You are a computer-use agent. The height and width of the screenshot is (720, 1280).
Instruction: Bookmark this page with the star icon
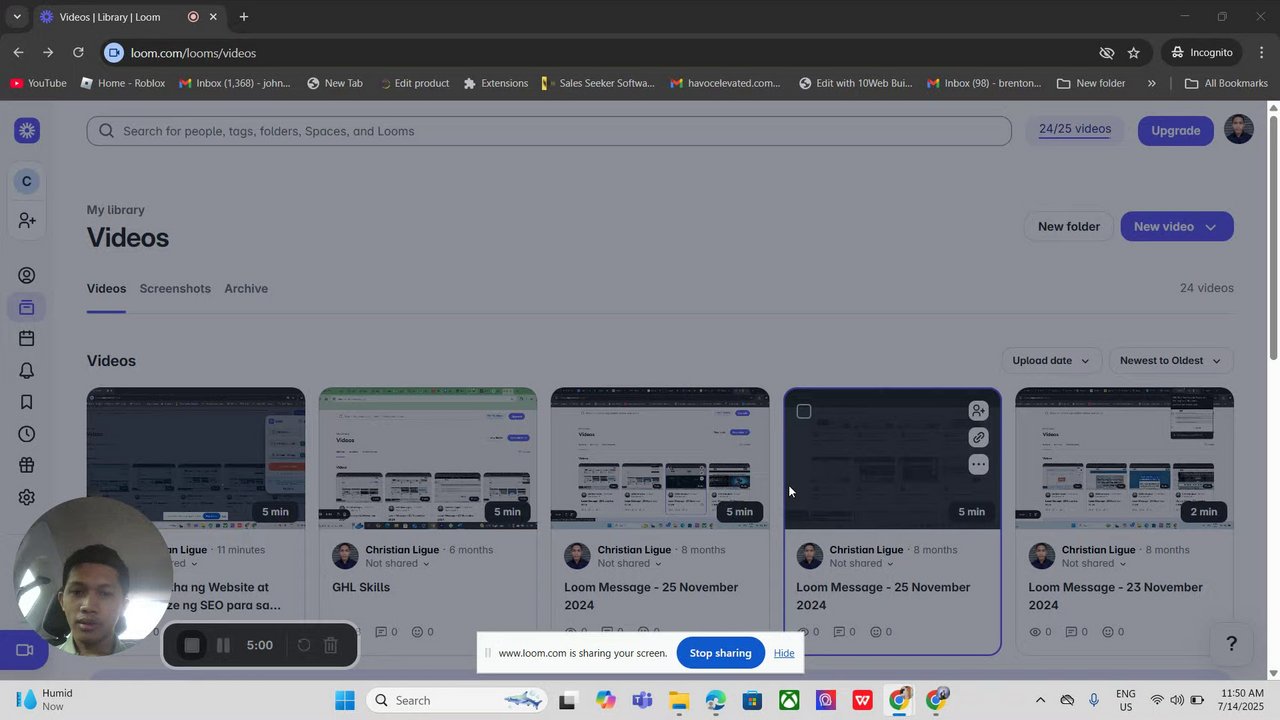point(1133,53)
